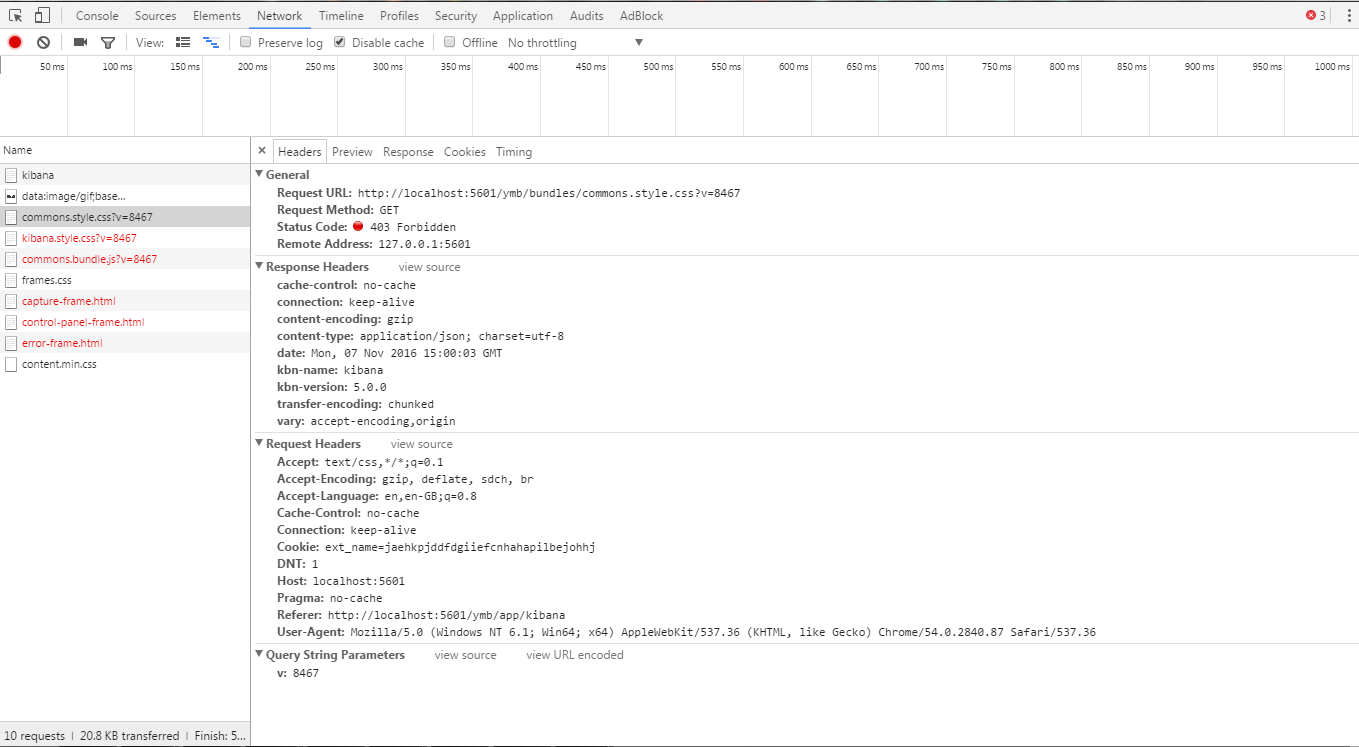
Task: Click the 10 requests status text
Action: point(35,736)
